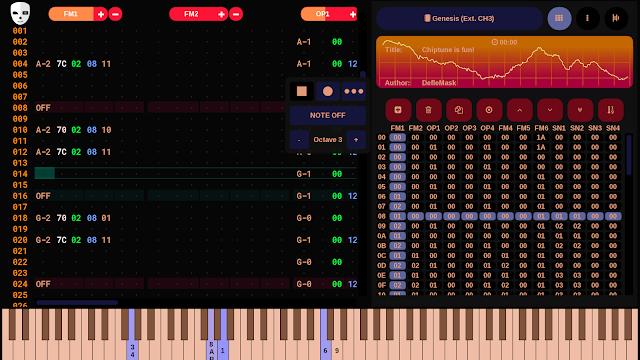Screen dimensions: 640x360
Task: Click the FM4 matrix column header
Action: click(x=505, y=128)
